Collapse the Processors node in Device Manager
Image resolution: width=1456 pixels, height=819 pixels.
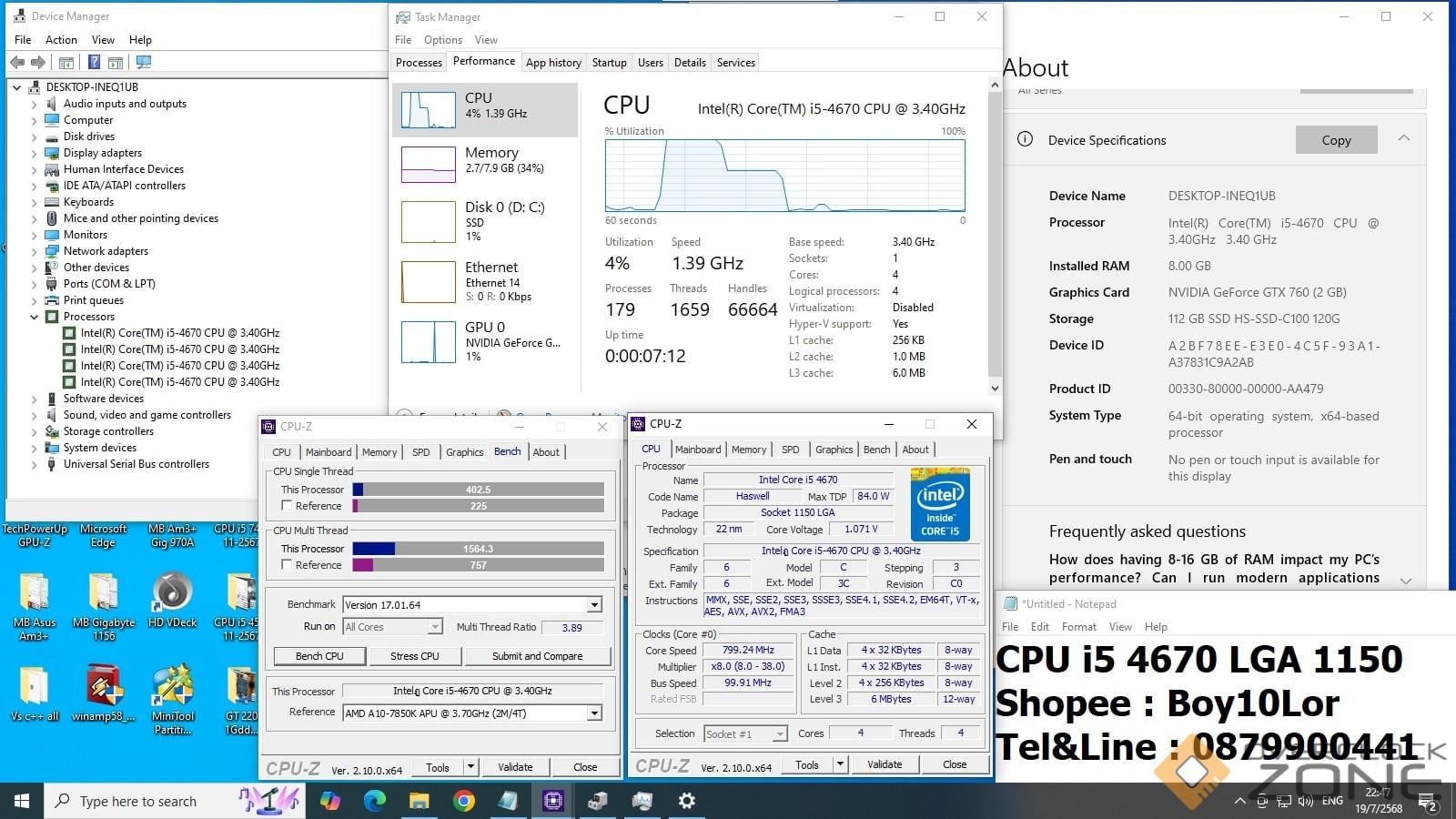click(35, 317)
